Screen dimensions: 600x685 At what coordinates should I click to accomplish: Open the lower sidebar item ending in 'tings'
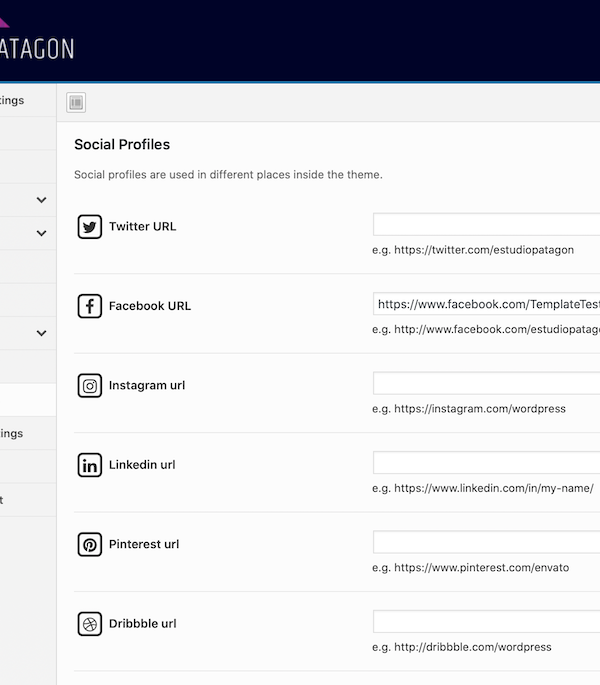coord(14,433)
